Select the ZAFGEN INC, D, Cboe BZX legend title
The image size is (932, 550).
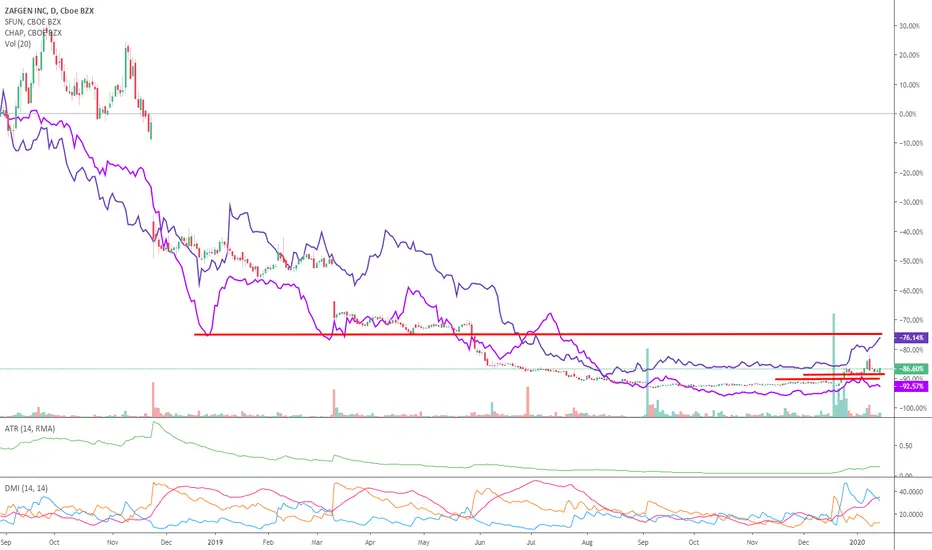(49, 11)
